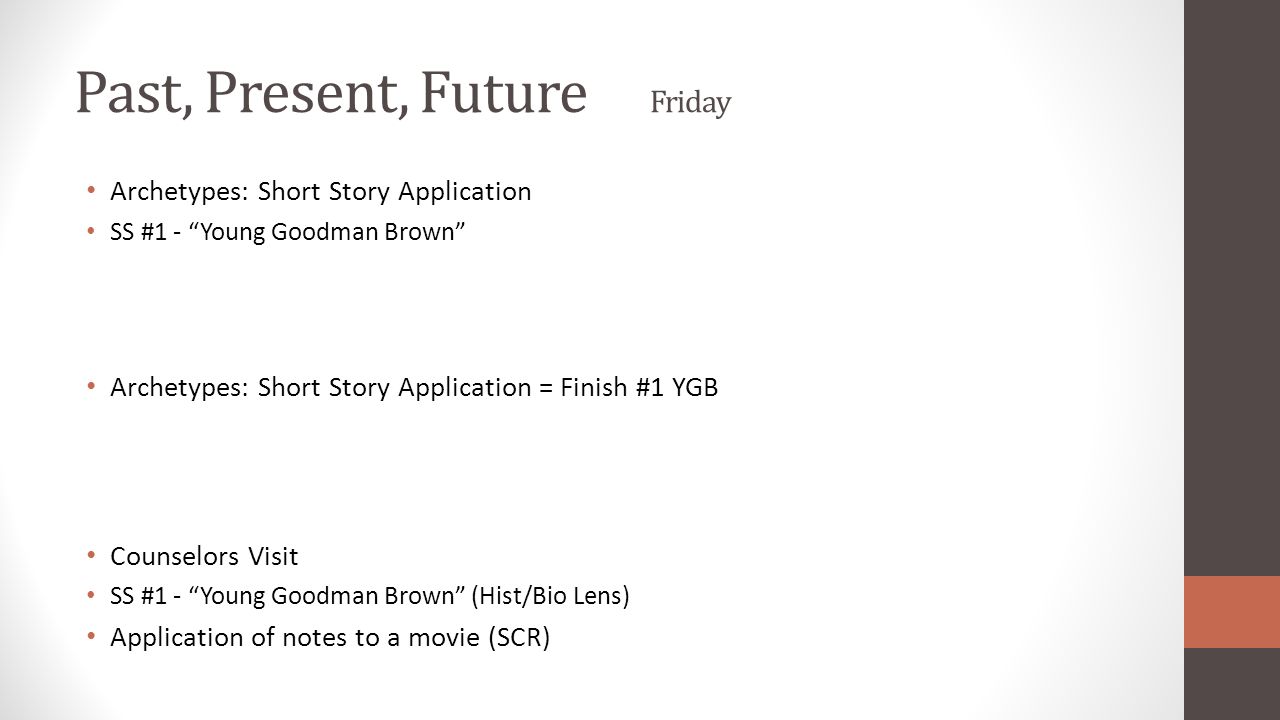The width and height of the screenshot is (1280, 720).
Task: Click the '(Hist/Bio Lens)' sub-bullet line
Action: click(x=370, y=597)
